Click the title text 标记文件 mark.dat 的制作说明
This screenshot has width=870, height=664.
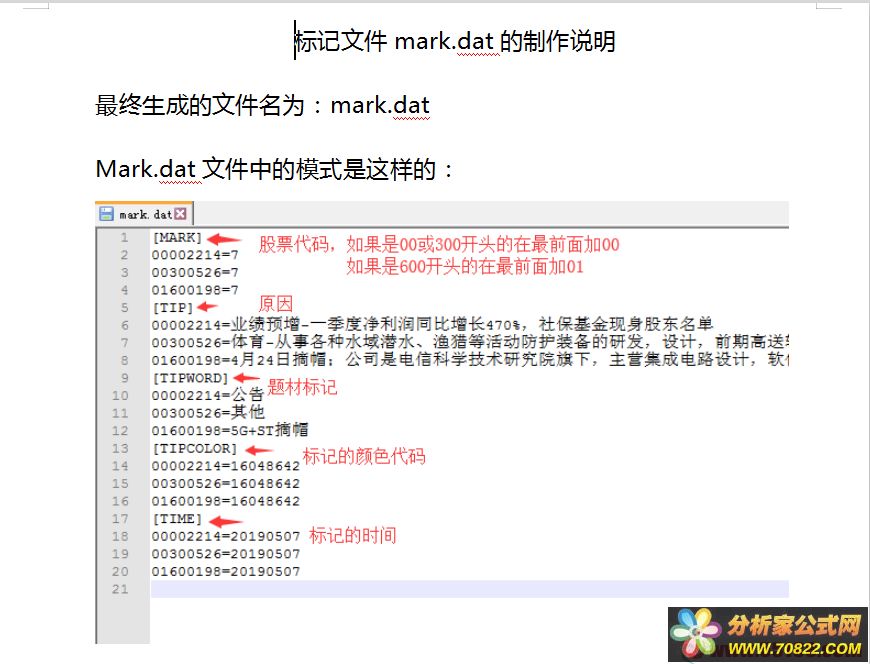(x=454, y=41)
